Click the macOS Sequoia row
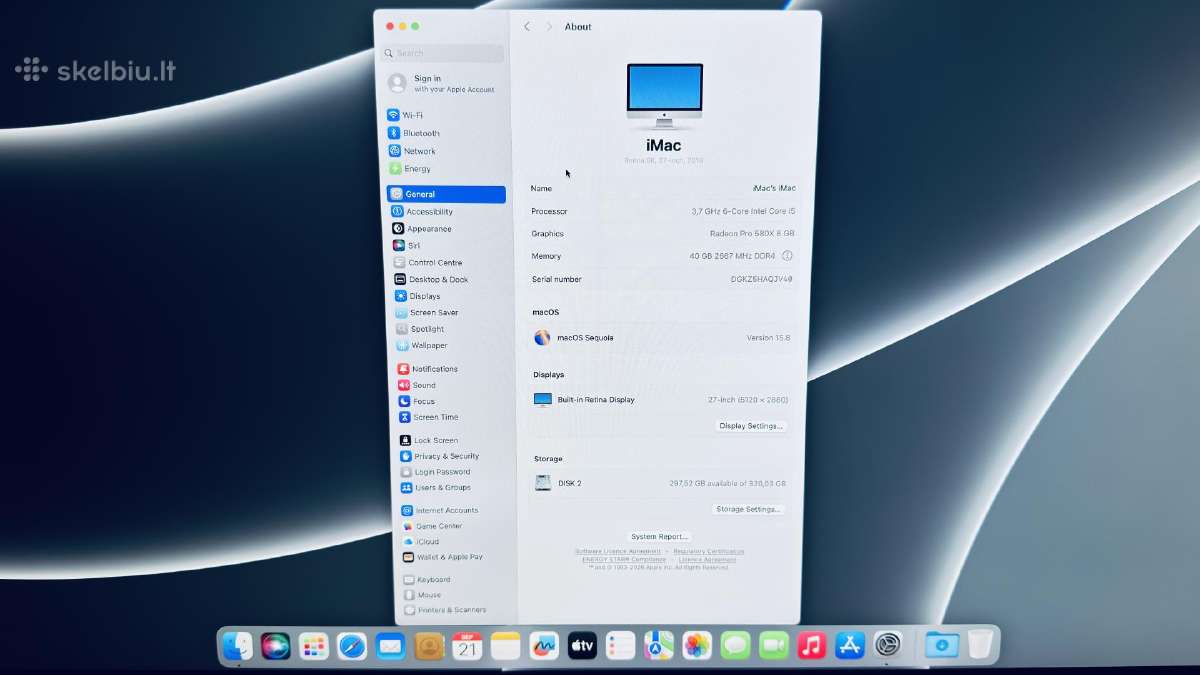This screenshot has width=1200, height=675. pos(664,338)
